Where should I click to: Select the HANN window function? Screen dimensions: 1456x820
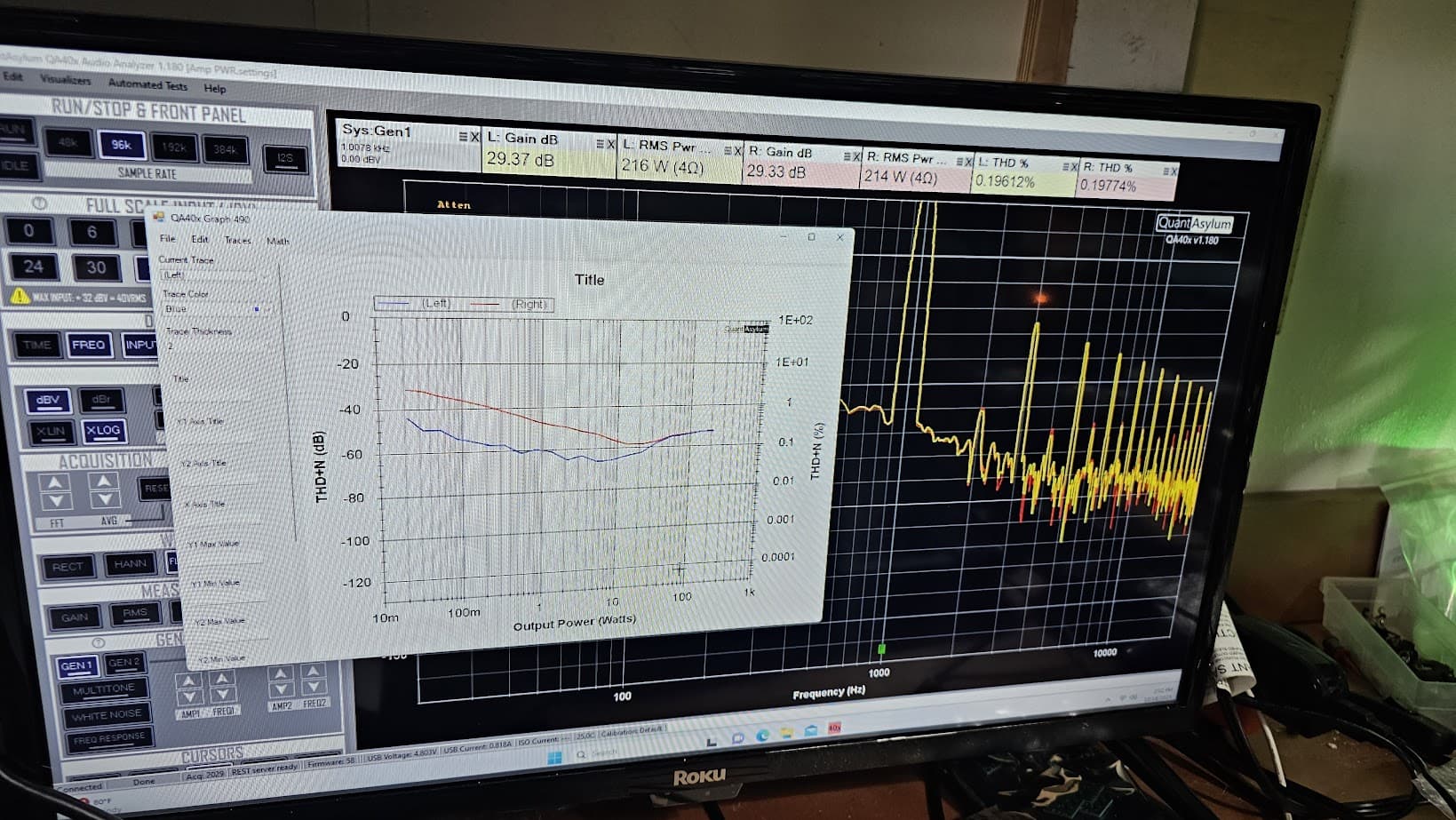[130, 563]
